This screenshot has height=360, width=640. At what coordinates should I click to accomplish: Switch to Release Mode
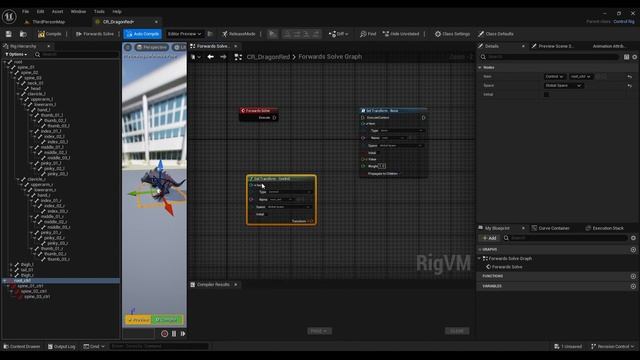tap(239, 34)
